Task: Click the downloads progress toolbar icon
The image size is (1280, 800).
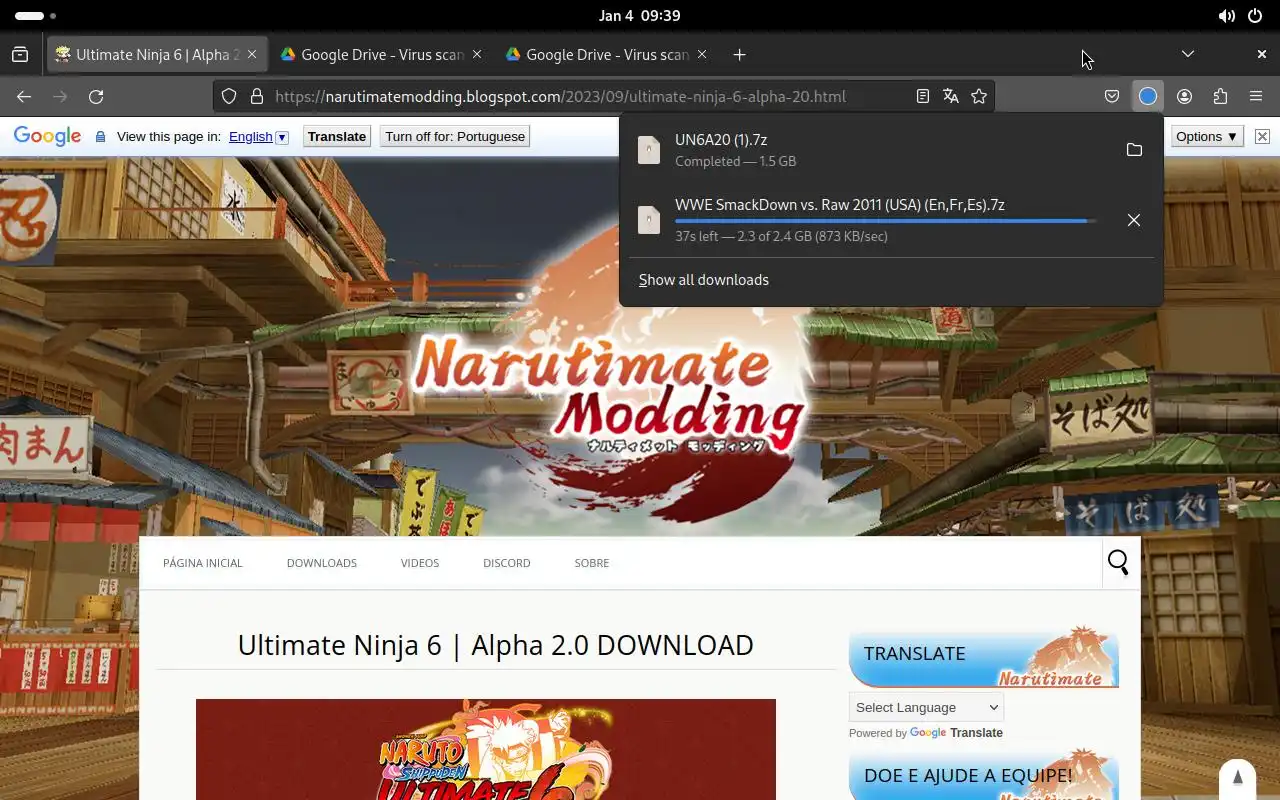Action: (x=1148, y=97)
